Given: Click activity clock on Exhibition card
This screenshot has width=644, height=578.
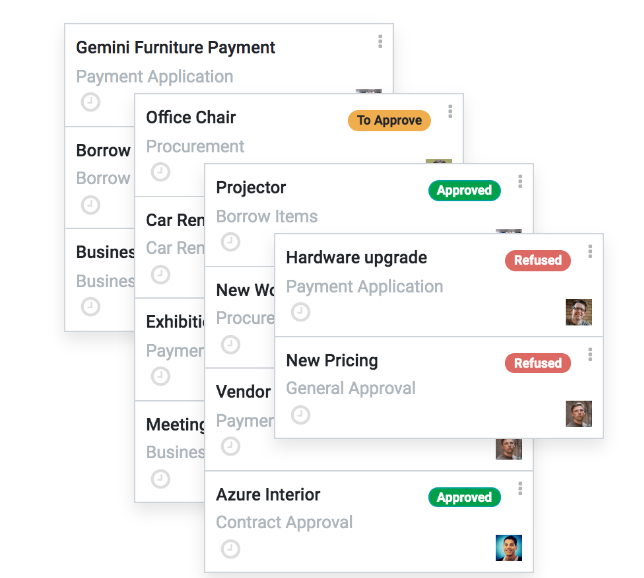Looking at the screenshot, I should pos(160,376).
